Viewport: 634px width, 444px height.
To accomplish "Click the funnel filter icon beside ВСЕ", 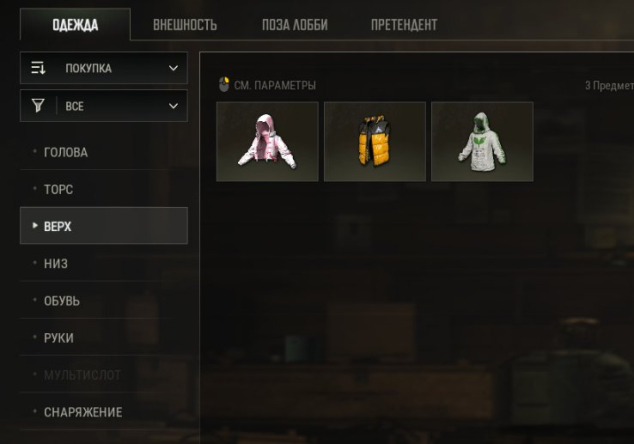I will 38,106.
